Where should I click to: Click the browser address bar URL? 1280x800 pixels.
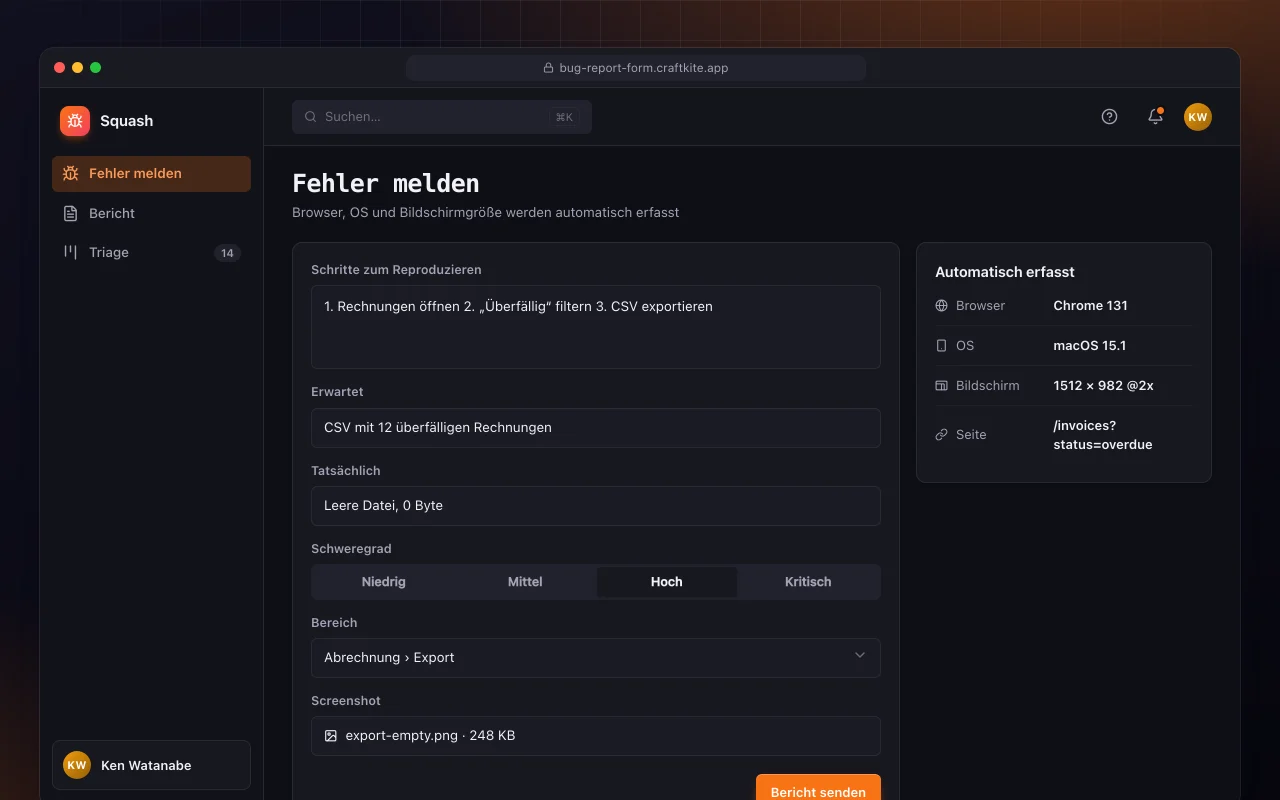636,68
